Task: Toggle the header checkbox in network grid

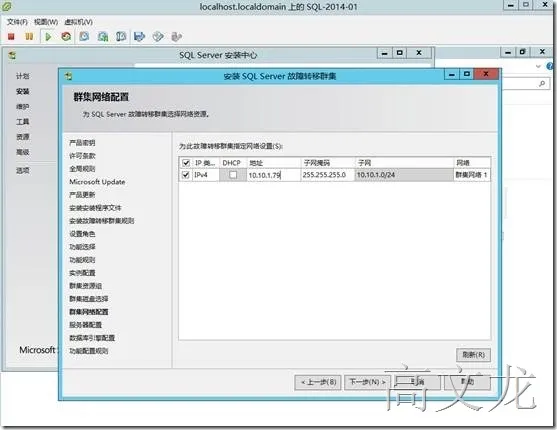Action: pyautogui.click(x=186, y=163)
